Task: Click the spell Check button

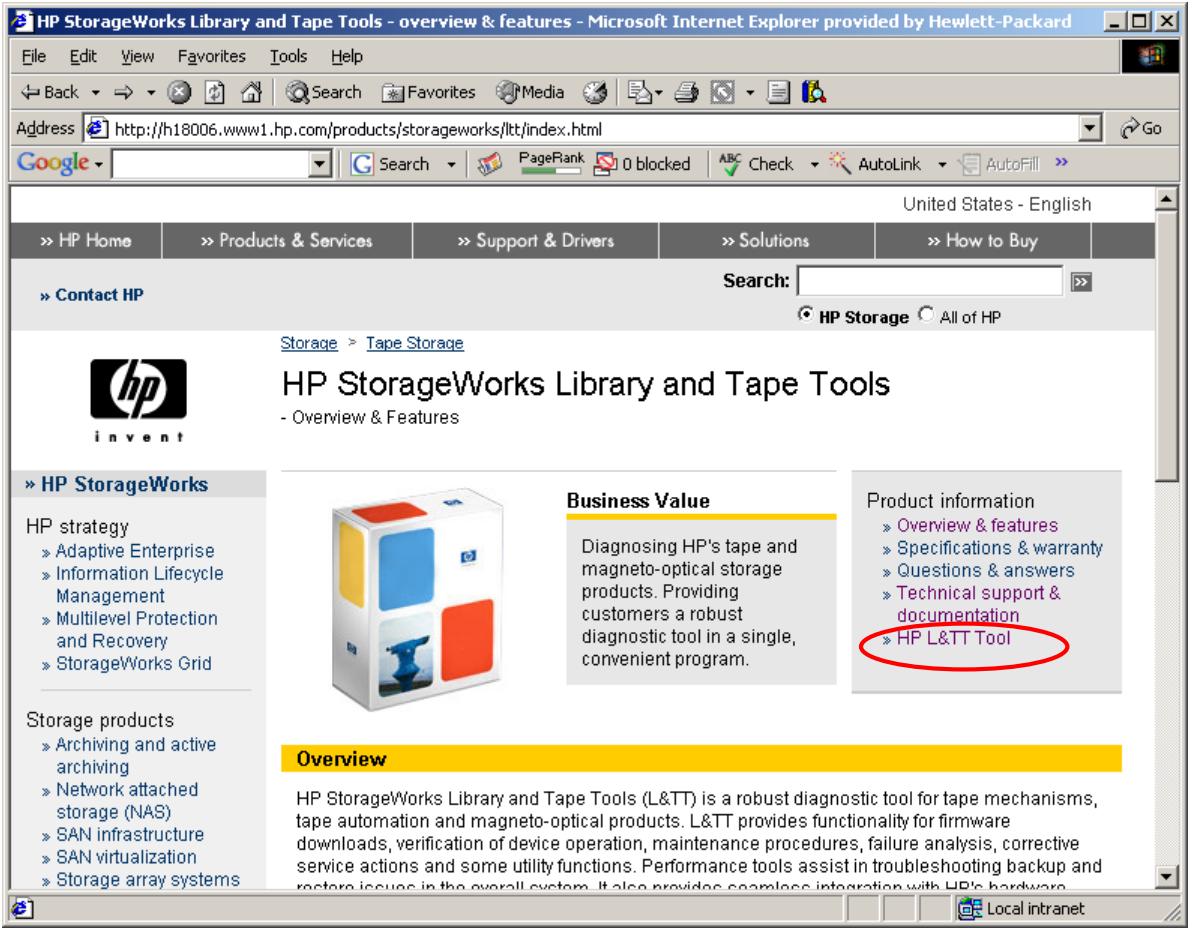Action: 756,164
